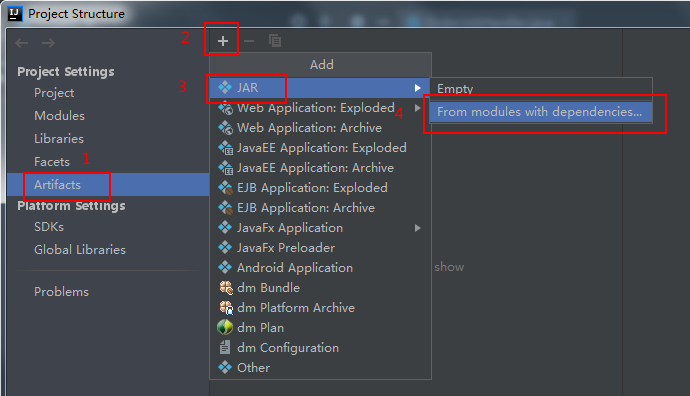
Task: Go forward with the right arrow
Action: (x=48, y=43)
